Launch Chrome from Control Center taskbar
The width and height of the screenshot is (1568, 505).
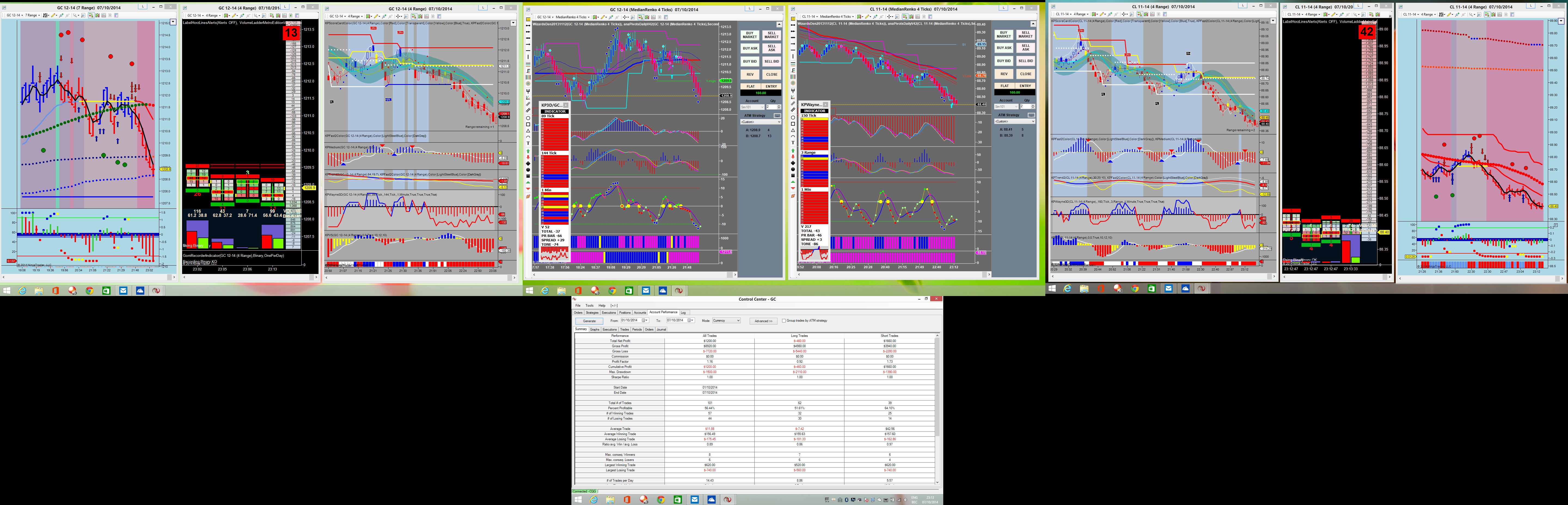point(660,500)
